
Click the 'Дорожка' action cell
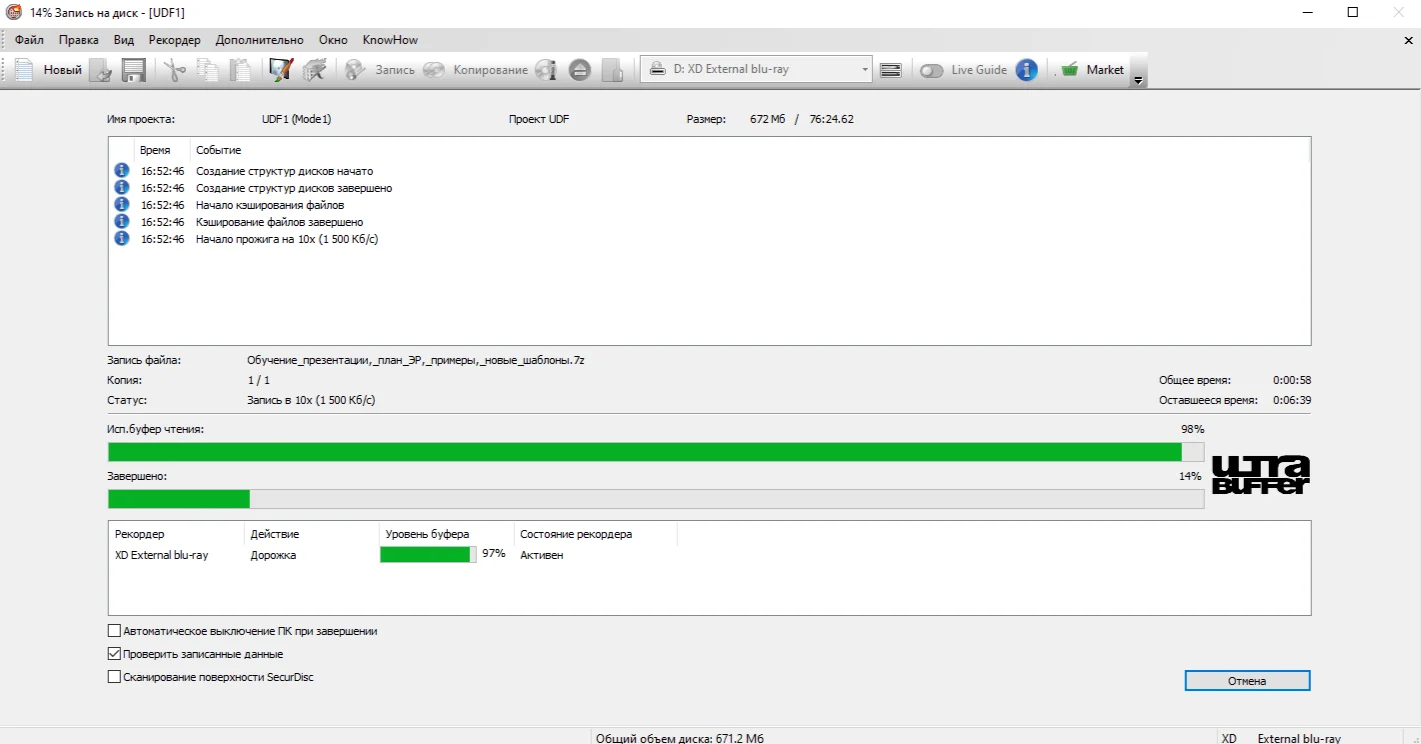coord(273,555)
